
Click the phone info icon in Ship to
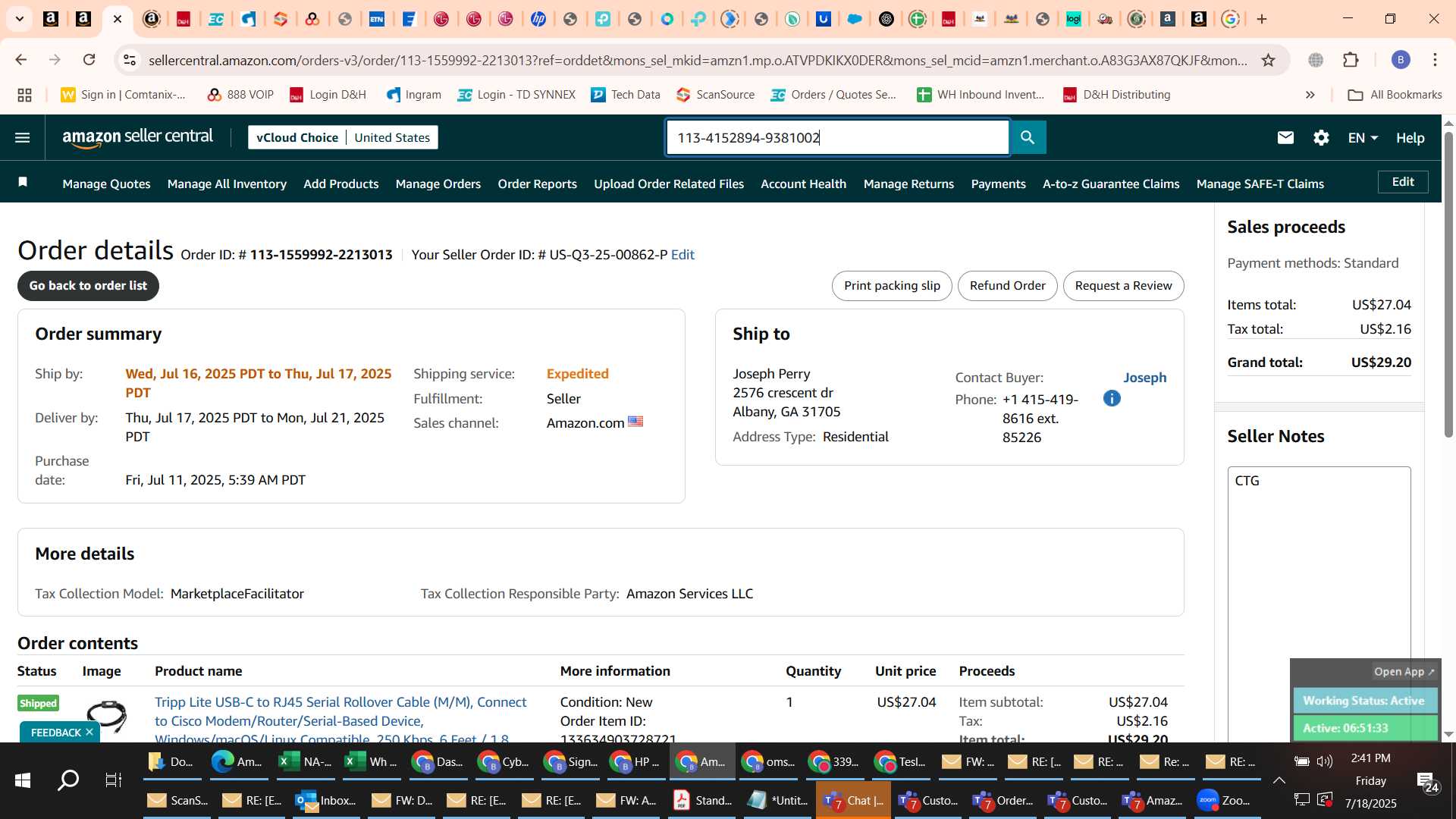click(x=1112, y=398)
